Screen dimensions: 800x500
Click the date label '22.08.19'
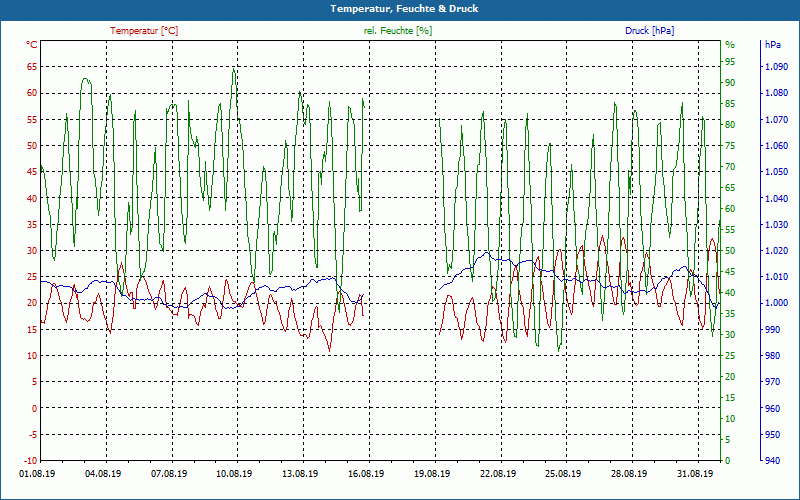497,473
